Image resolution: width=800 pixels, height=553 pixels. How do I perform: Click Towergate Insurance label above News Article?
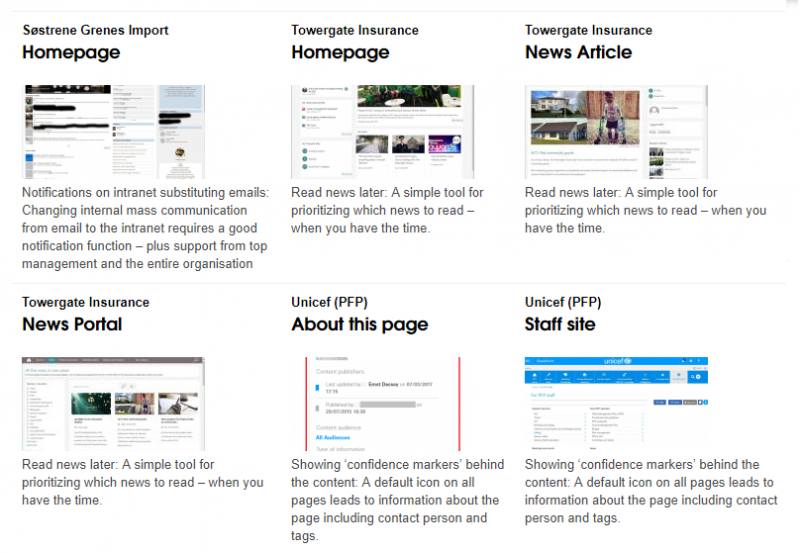588,30
